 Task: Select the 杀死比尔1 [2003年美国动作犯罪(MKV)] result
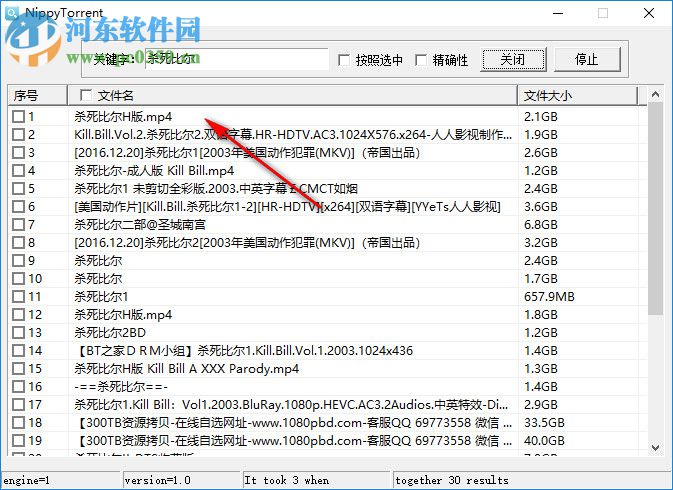click(x=247, y=153)
